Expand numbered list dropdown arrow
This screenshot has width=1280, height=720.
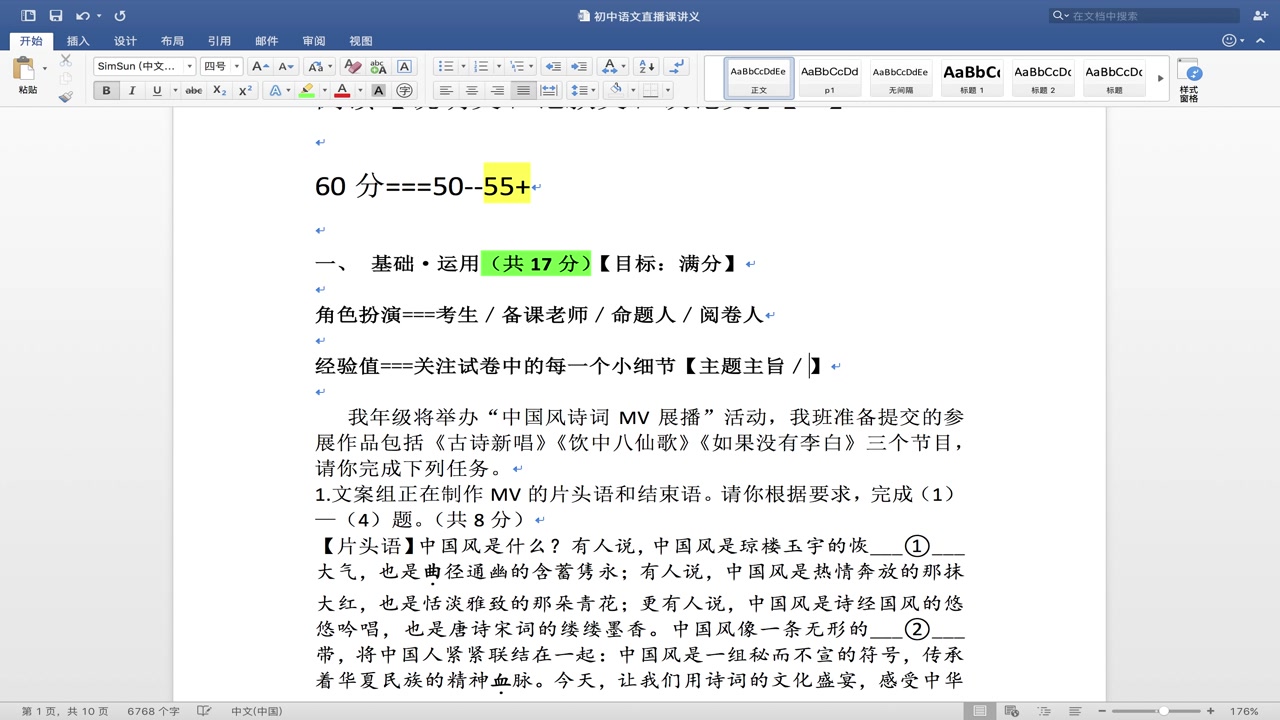coord(498,66)
